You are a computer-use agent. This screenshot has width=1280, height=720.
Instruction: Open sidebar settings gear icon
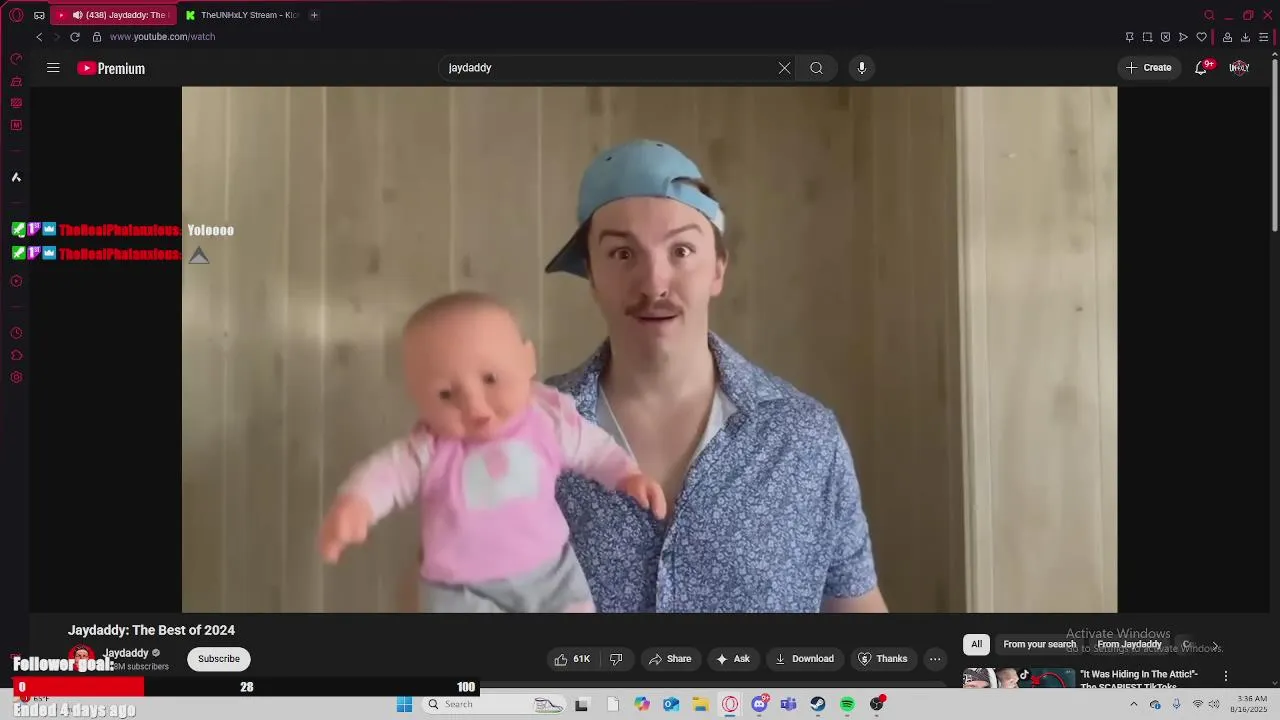[x=16, y=377]
